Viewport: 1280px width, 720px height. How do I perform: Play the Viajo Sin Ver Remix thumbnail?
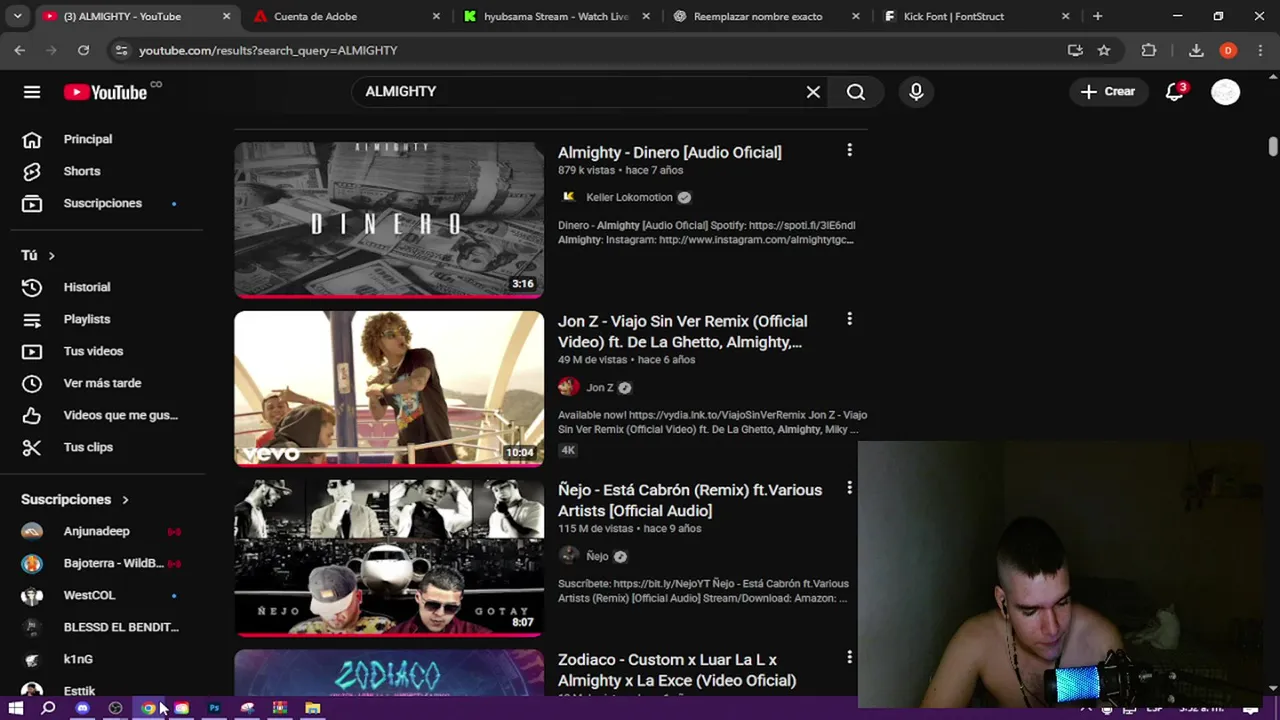[x=389, y=388]
